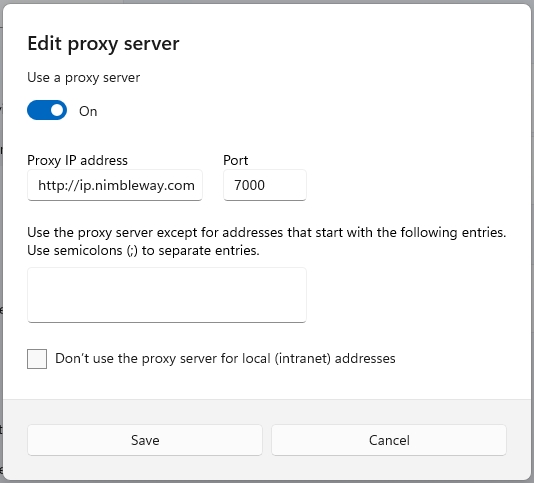The image size is (534, 483).
Task: Click the gray footer area between buttons
Action: pyautogui.click(x=267, y=440)
